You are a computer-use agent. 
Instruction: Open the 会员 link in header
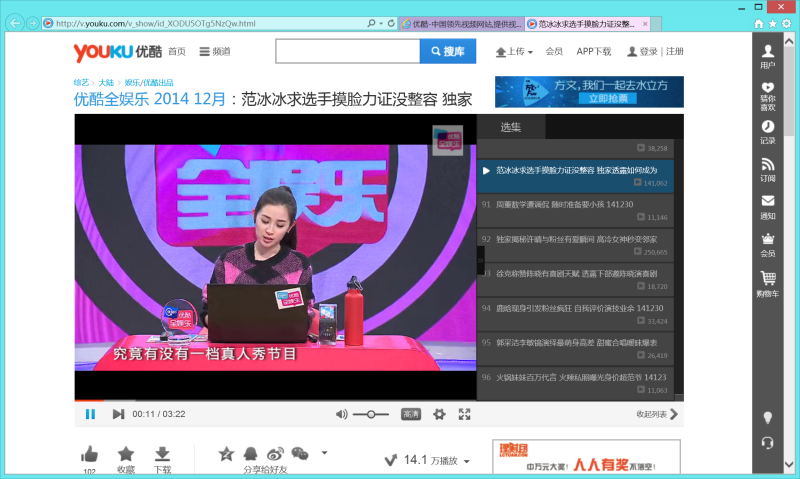click(554, 52)
